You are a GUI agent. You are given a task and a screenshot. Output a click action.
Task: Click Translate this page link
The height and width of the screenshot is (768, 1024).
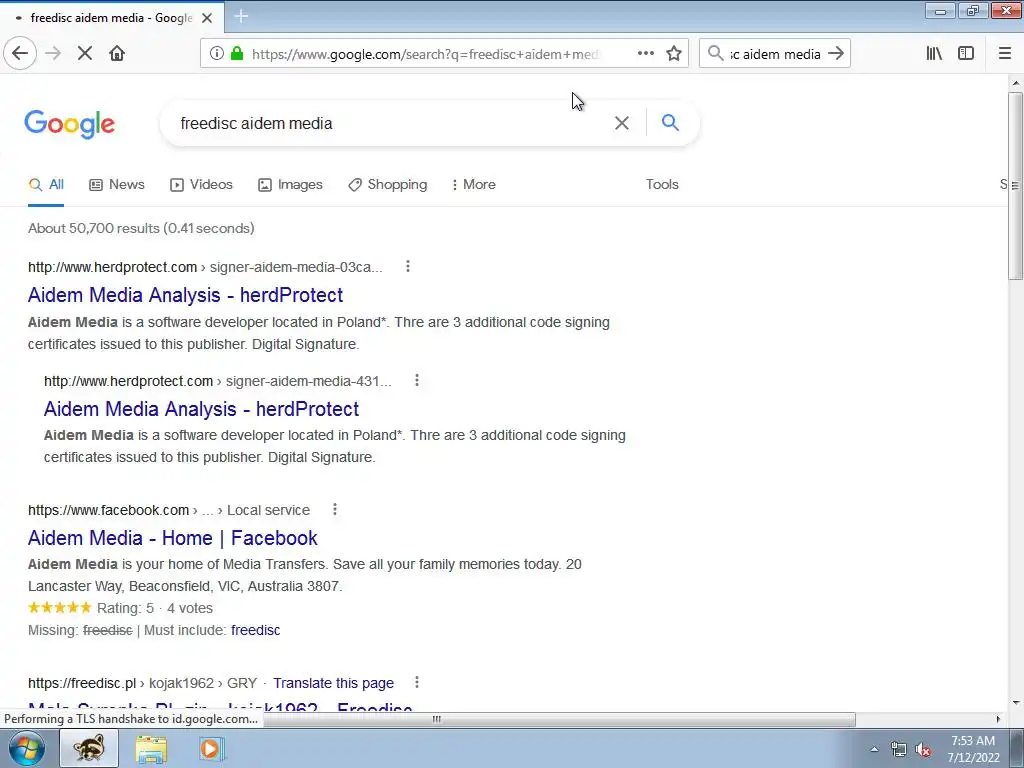pos(333,683)
